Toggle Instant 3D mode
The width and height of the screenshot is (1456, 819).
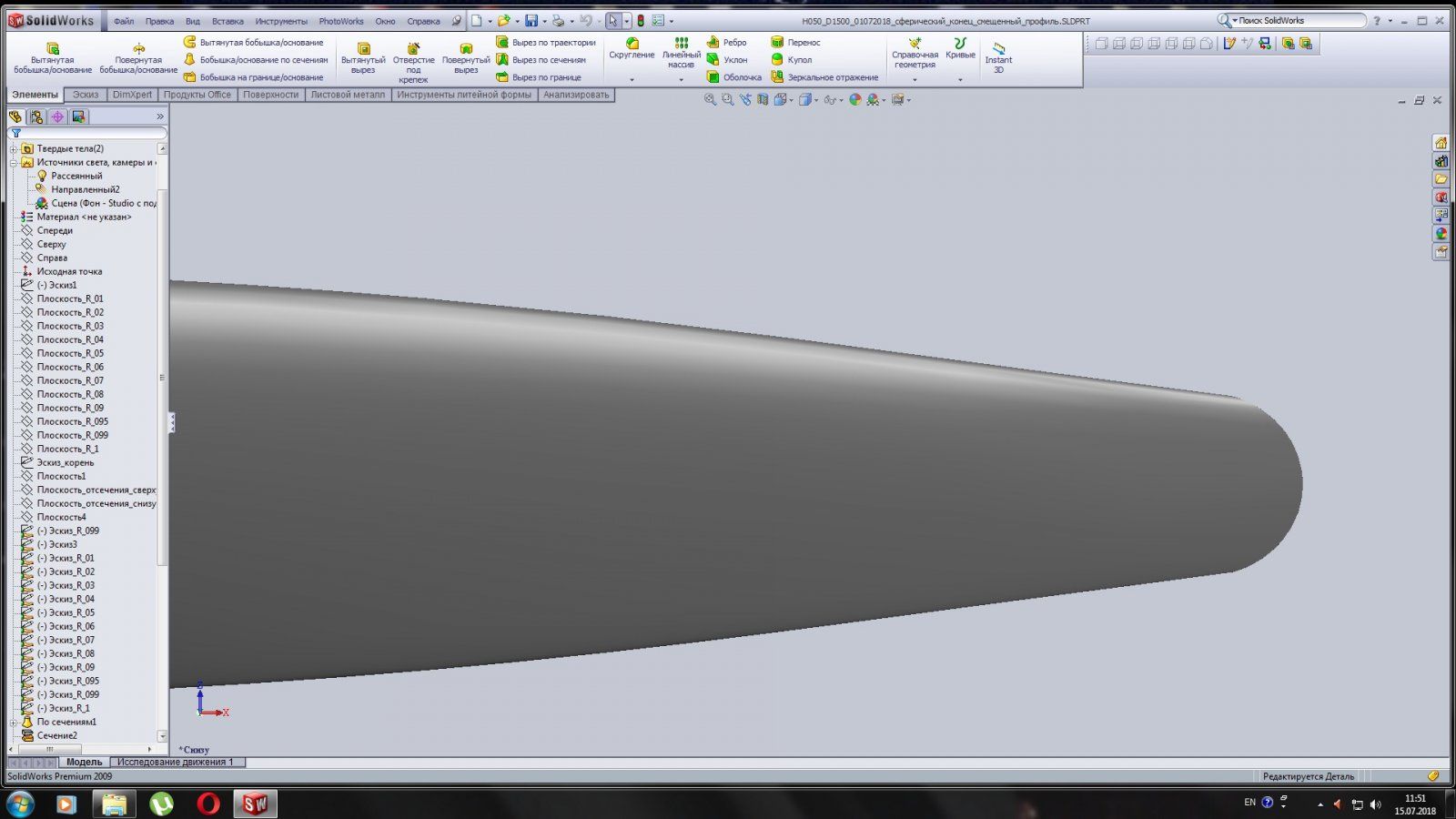point(998,56)
